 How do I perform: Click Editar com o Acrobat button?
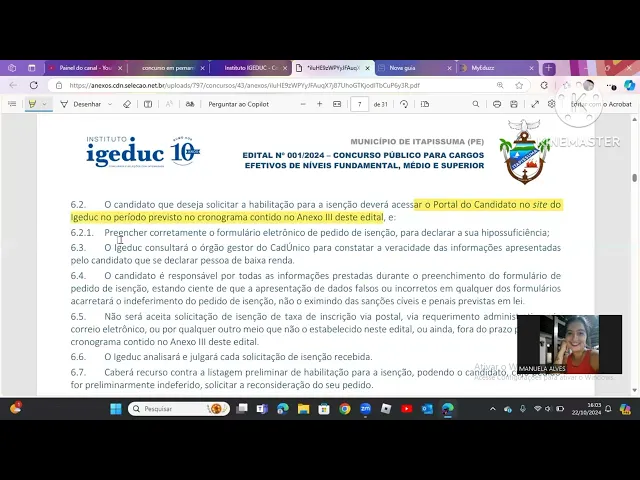click(x=601, y=104)
